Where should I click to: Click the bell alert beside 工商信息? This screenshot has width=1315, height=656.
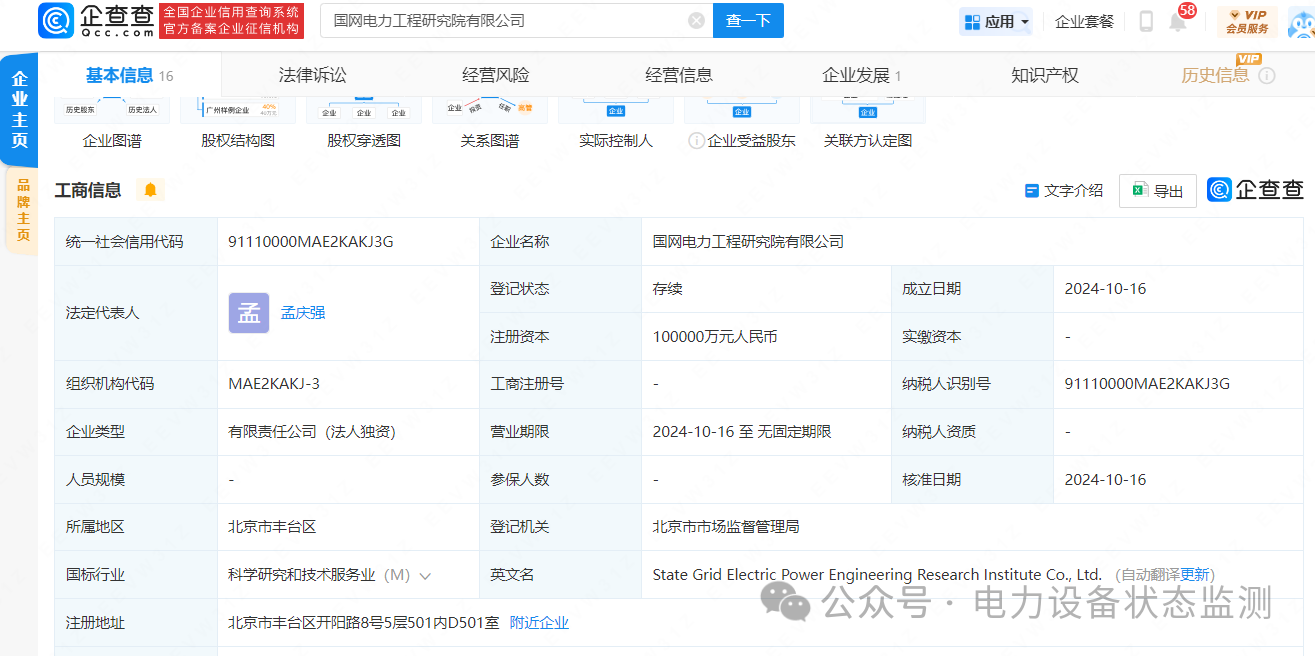pos(150,190)
